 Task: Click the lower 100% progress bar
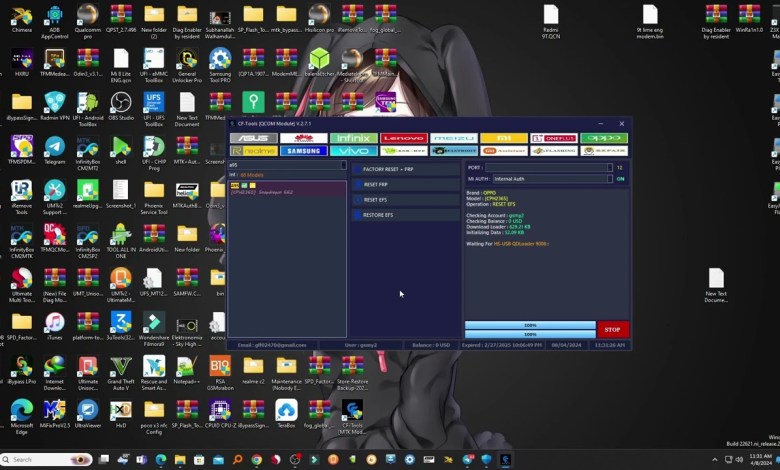pyautogui.click(x=530, y=334)
